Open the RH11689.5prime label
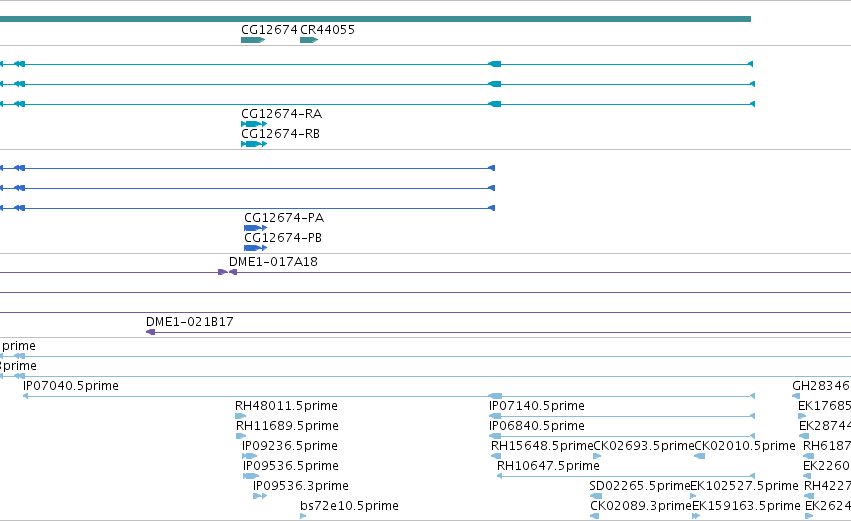The width and height of the screenshot is (851, 521). 287,426
